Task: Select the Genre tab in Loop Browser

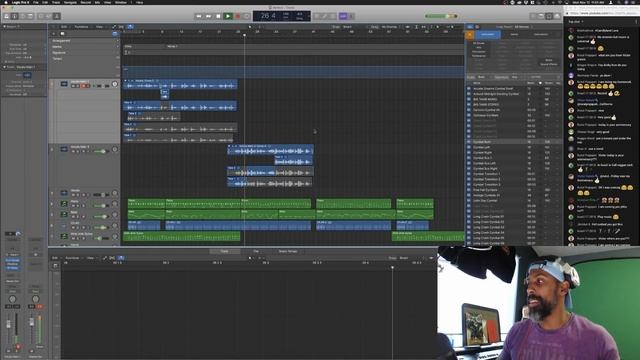Action: [x=514, y=35]
